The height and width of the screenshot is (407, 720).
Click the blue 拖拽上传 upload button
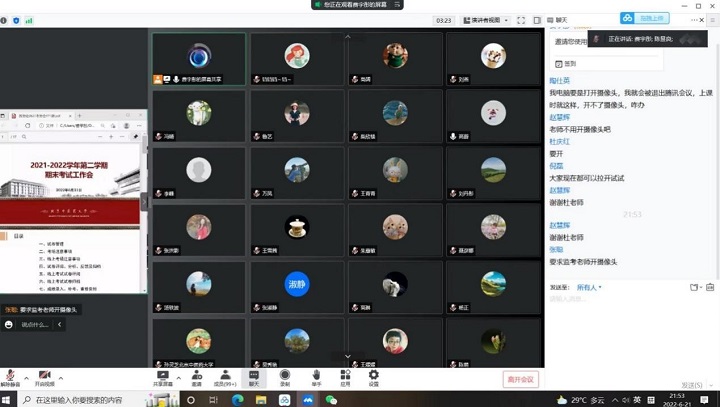point(646,18)
